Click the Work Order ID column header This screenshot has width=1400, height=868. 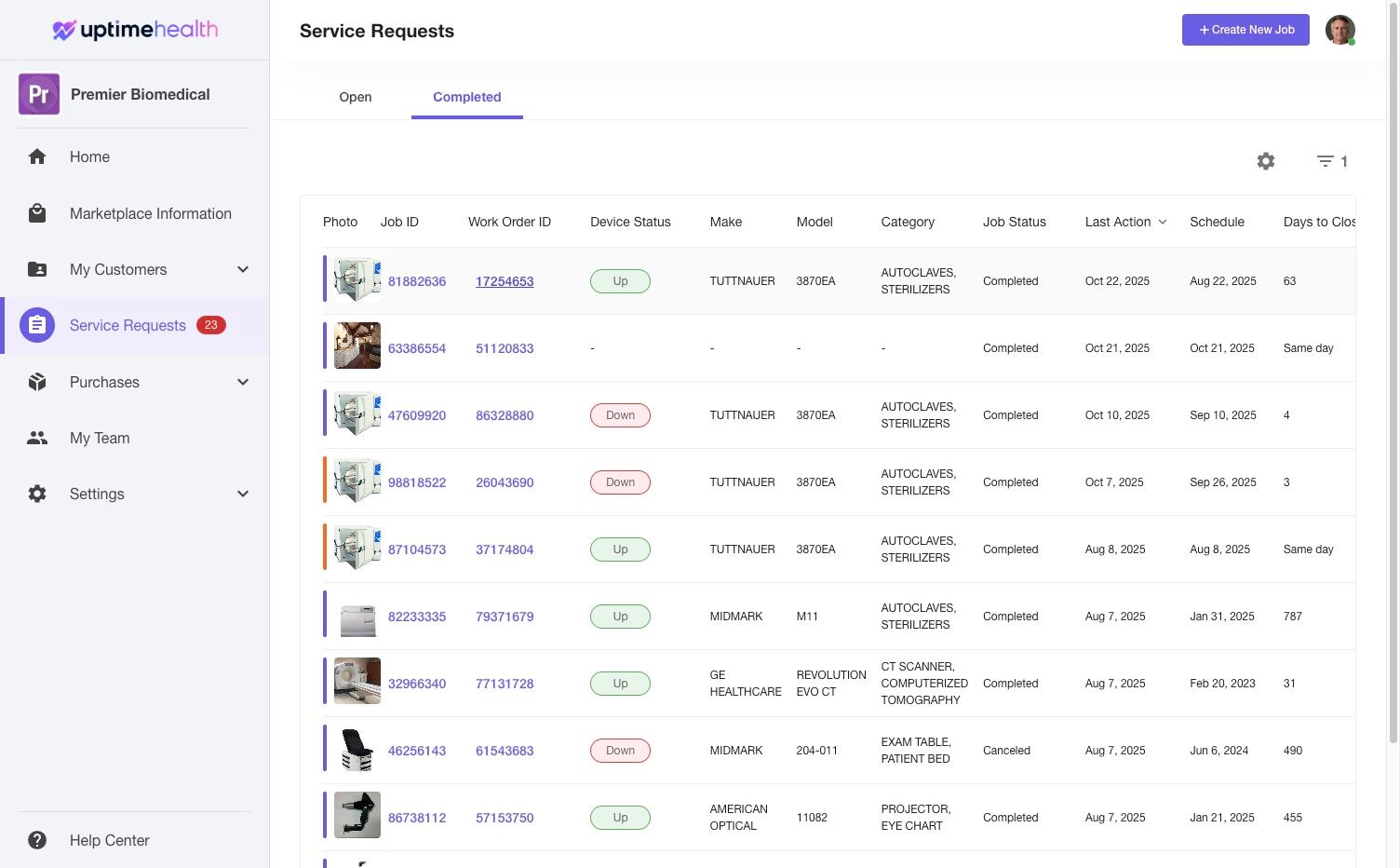click(x=509, y=222)
